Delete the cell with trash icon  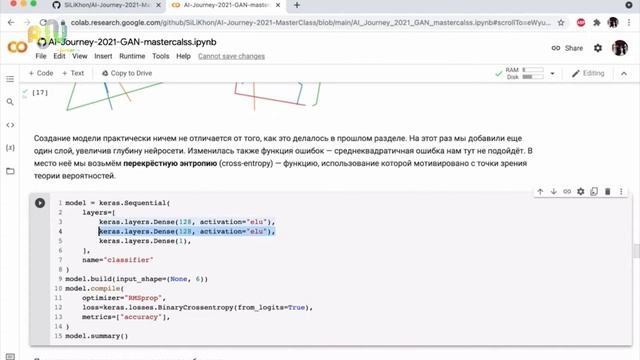tap(607, 191)
